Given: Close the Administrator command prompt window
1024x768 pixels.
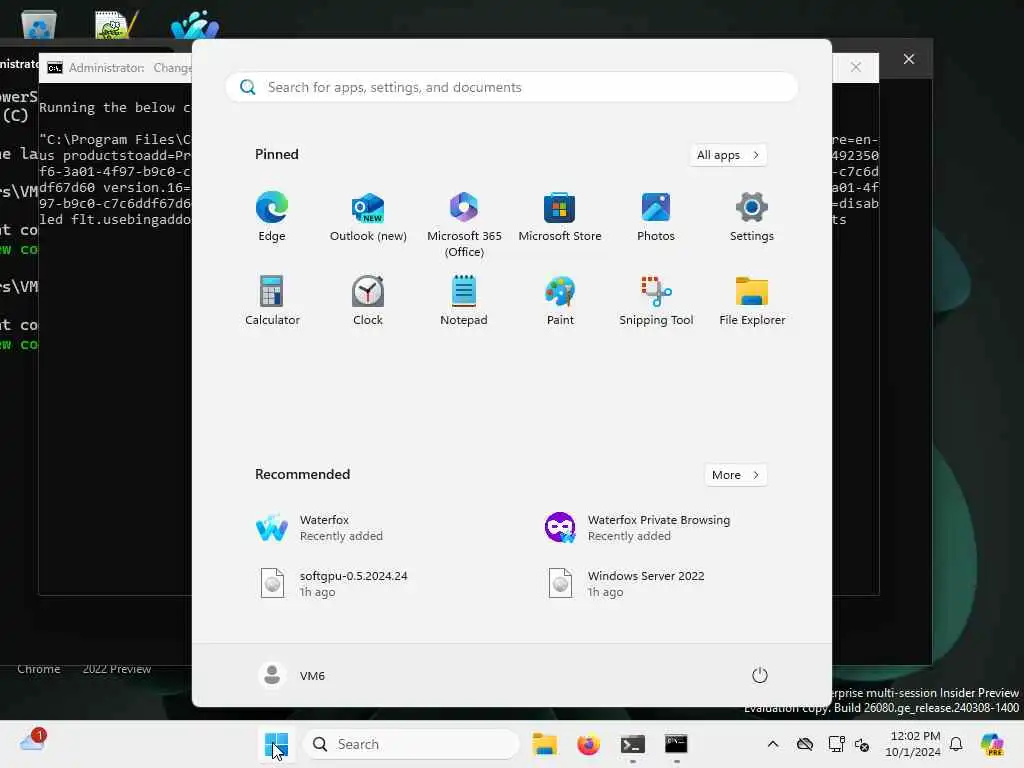Looking at the screenshot, I should pyautogui.click(x=856, y=67).
